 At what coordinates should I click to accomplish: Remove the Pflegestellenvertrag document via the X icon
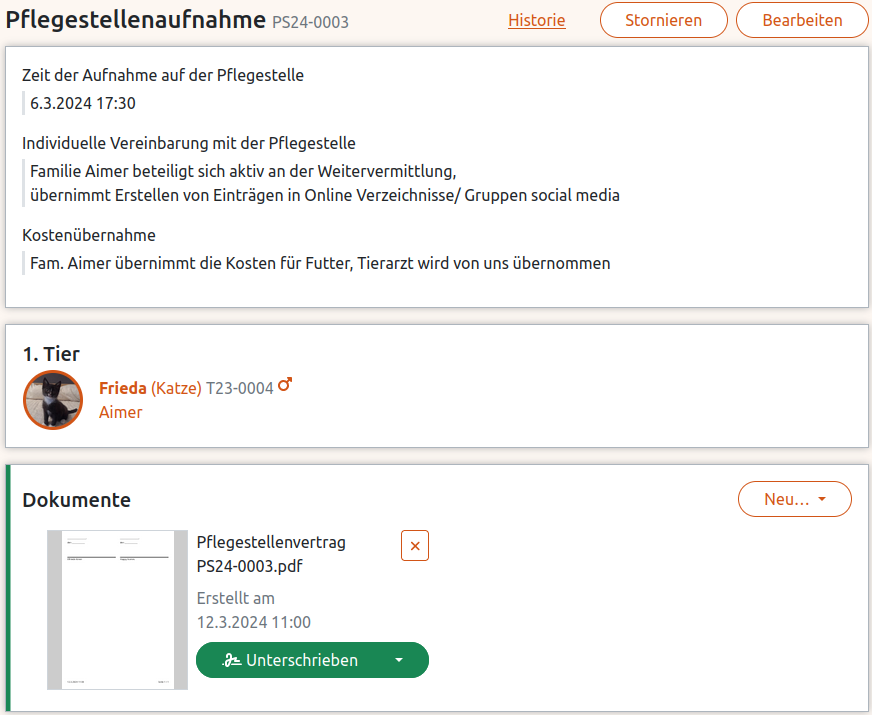tap(415, 545)
